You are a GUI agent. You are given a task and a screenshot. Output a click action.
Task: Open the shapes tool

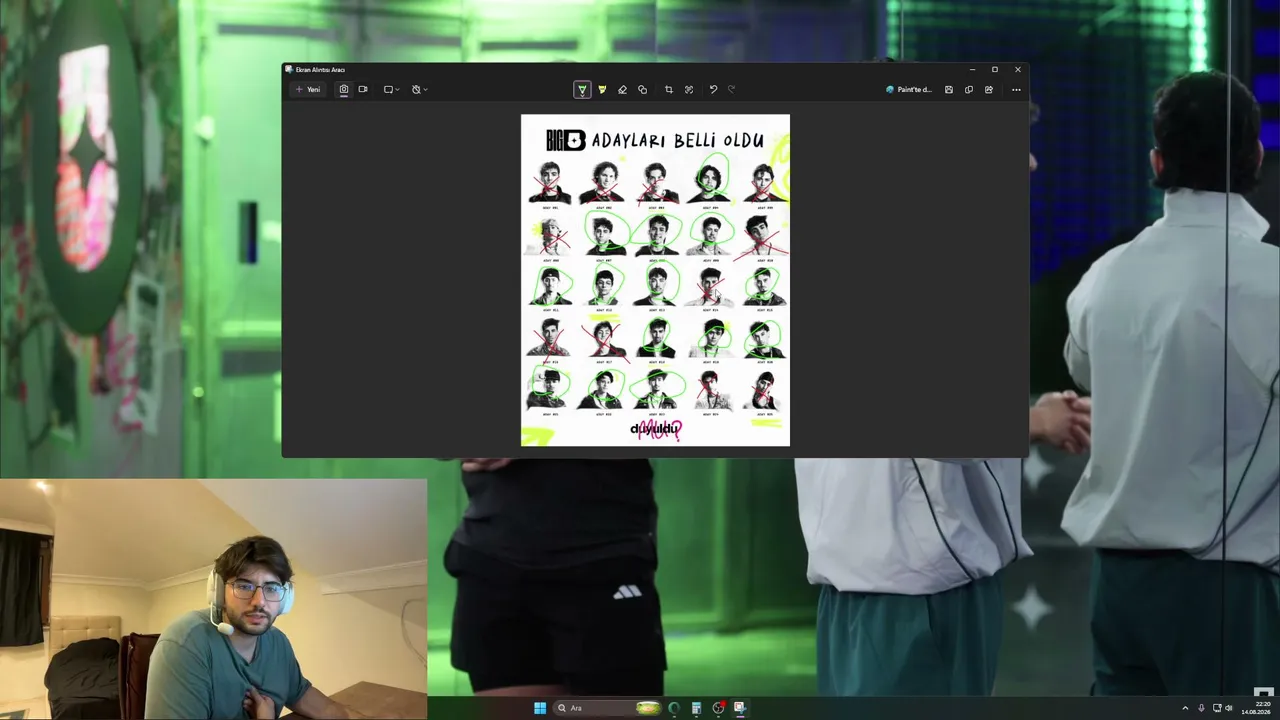click(642, 90)
